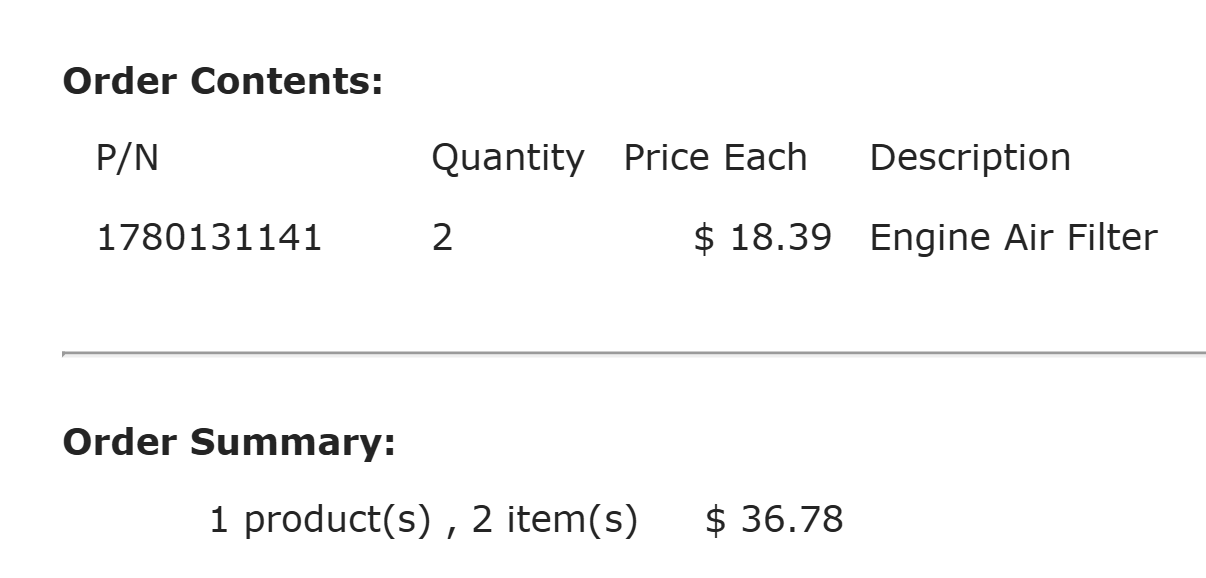Select the "Price Each" column header
The height and width of the screenshot is (578, 1206).
tap(715, 158)
